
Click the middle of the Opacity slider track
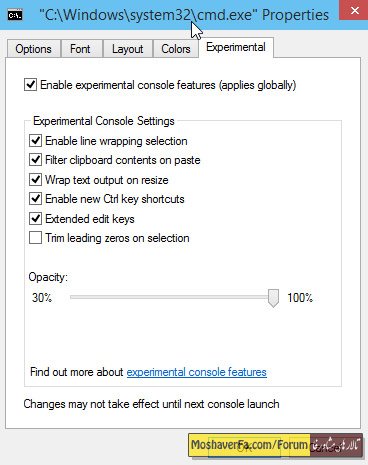coord(172,297)
